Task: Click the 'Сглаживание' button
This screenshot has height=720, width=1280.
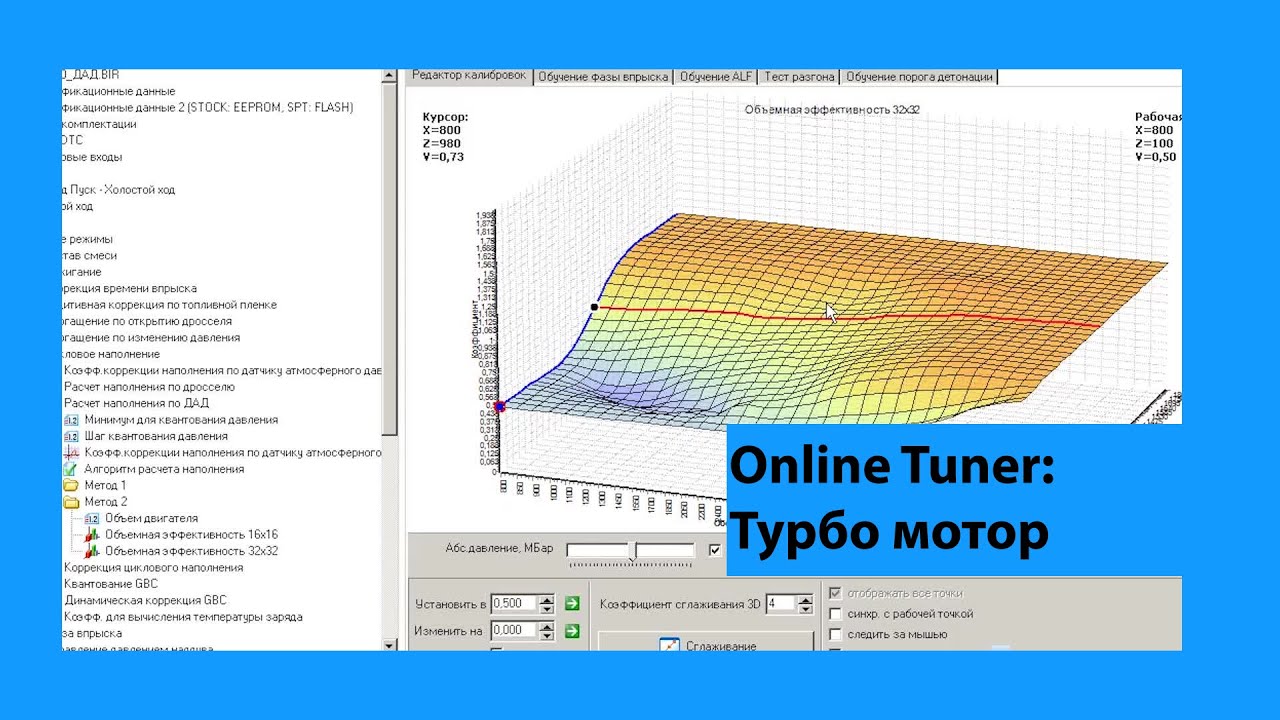Action: pyautogui.click(x=706, y=642)
